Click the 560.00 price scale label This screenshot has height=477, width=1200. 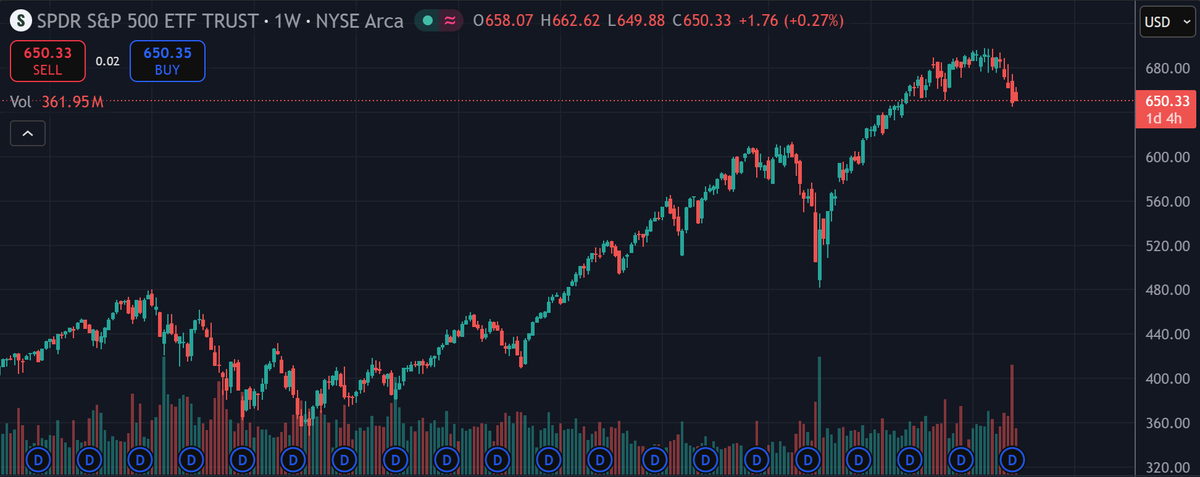click(1166, 201)
